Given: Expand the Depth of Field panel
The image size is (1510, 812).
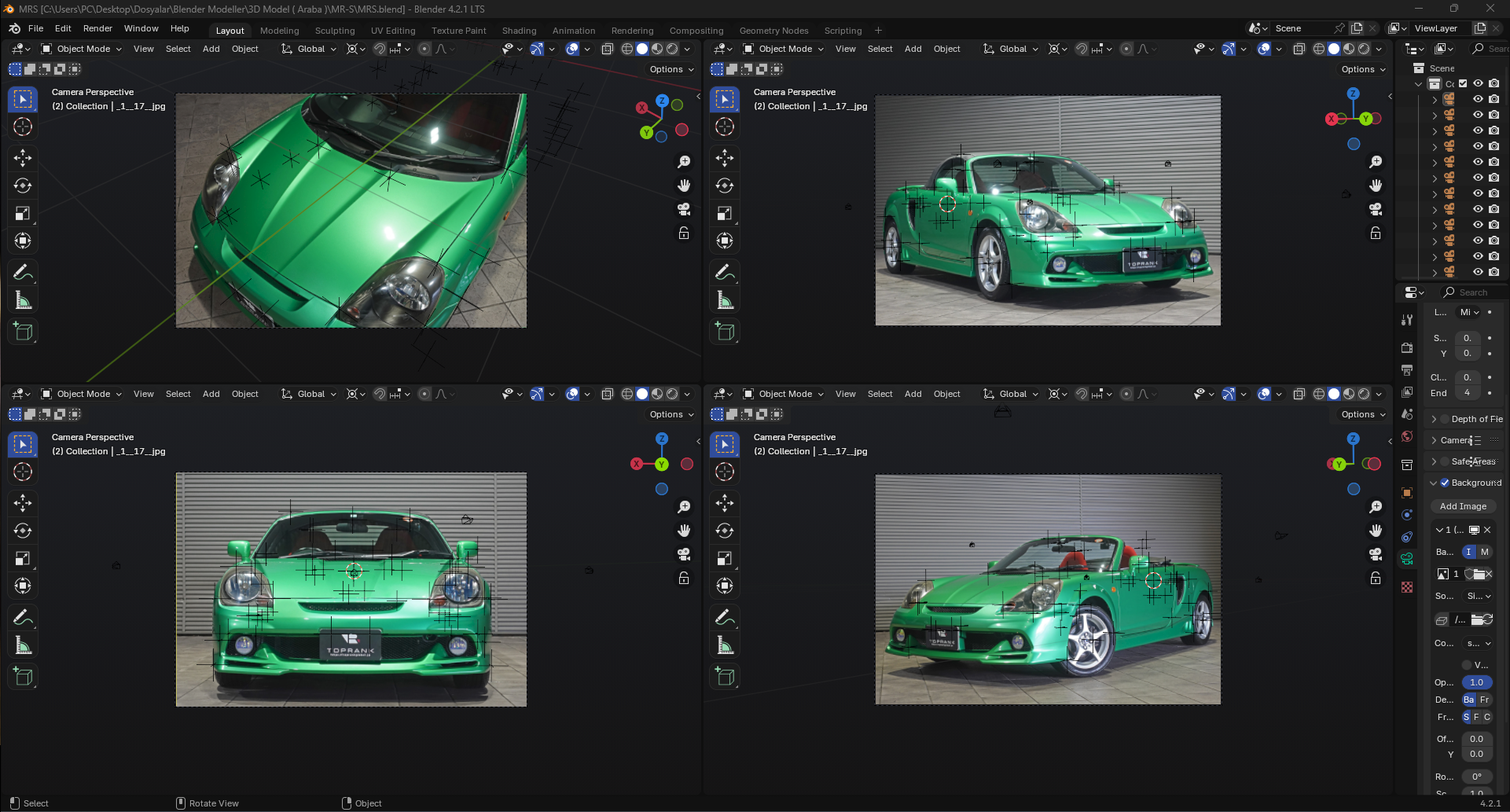Looking at the screenshot, I should 1435,419.
